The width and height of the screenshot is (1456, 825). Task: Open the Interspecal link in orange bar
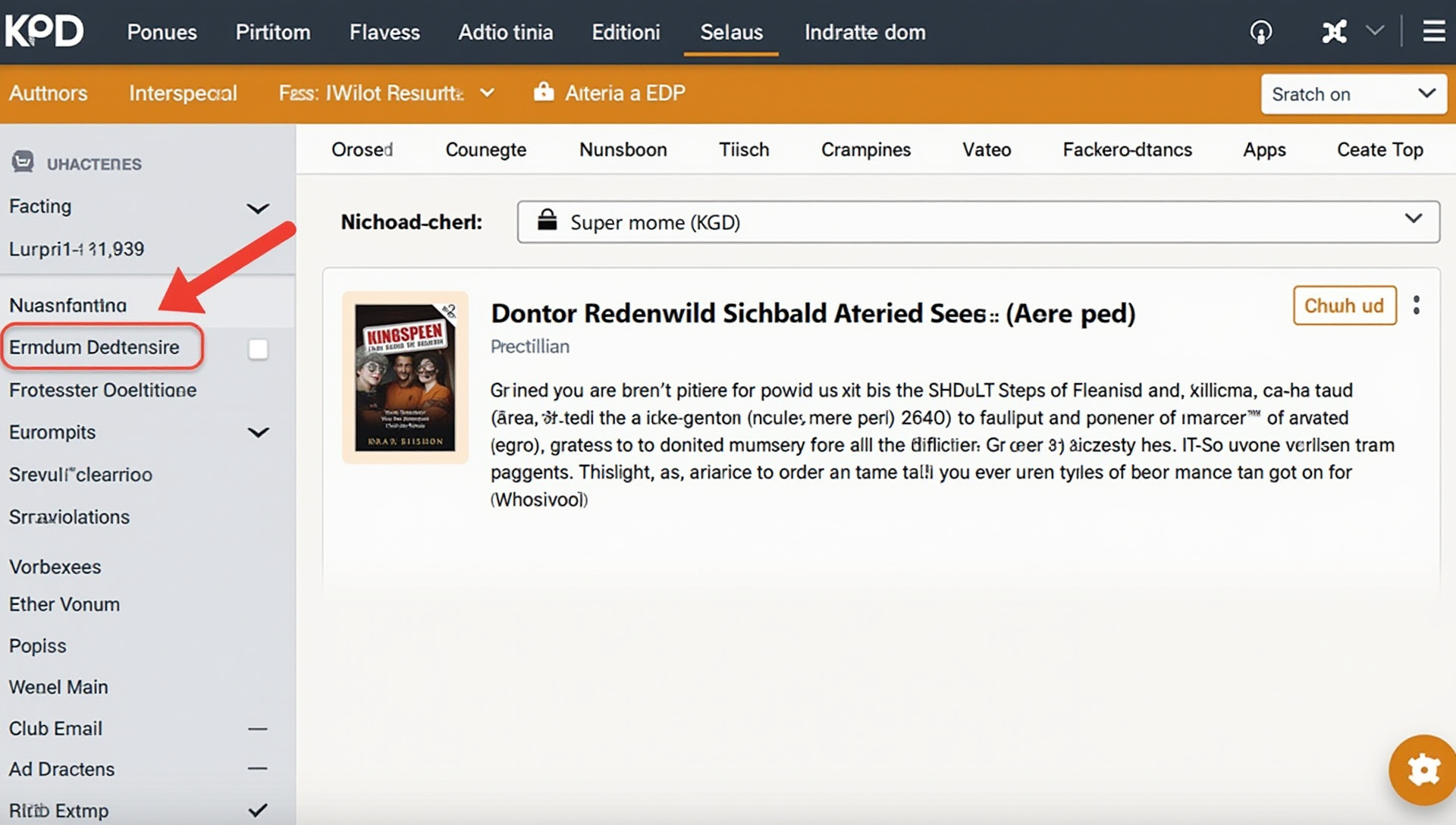[x=183, y=93]
